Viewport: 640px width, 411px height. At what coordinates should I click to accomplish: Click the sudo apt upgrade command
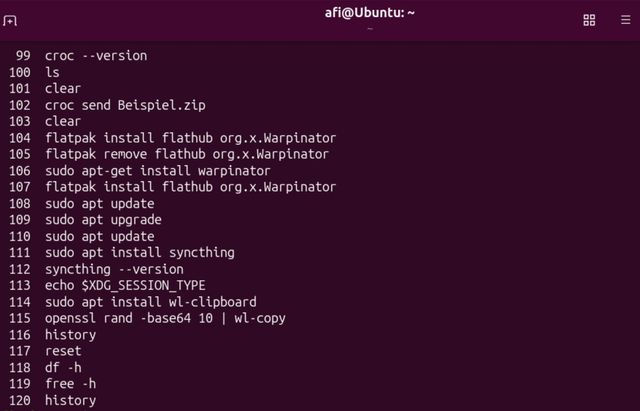click(x=103, y=220)
